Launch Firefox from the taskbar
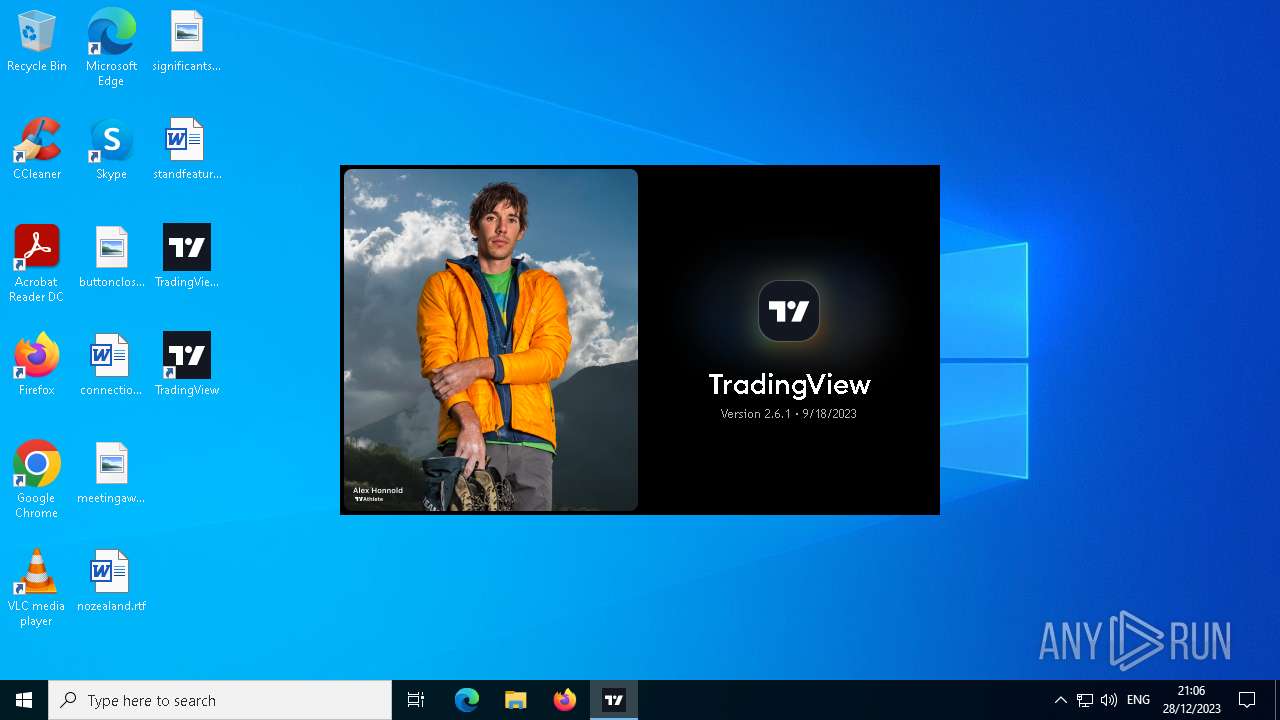 click(565, 700)
